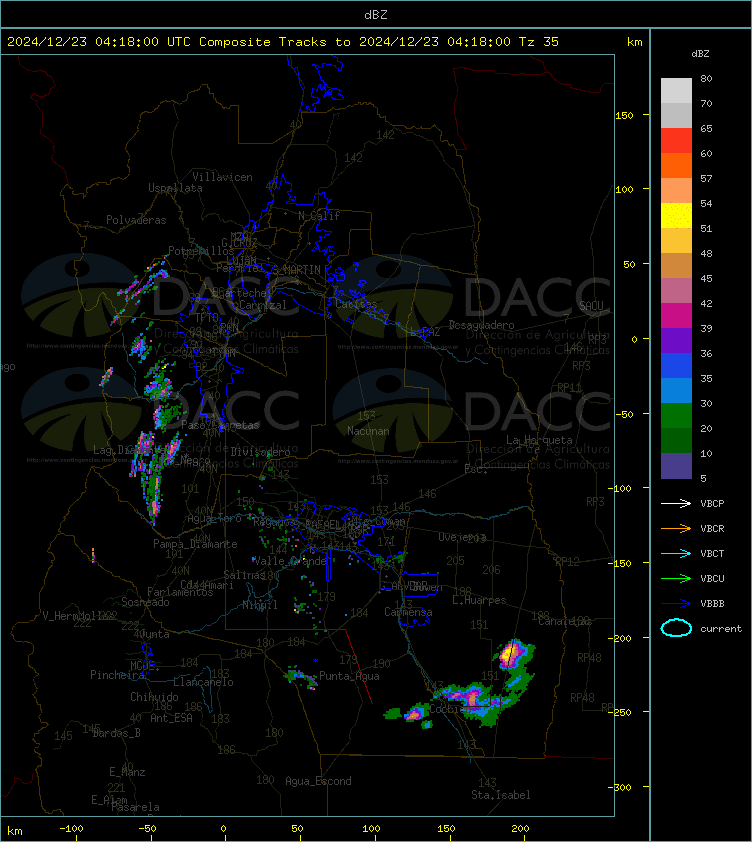
Task: Click the orange VBCR arrow in legend
Action: coord(676,528)
